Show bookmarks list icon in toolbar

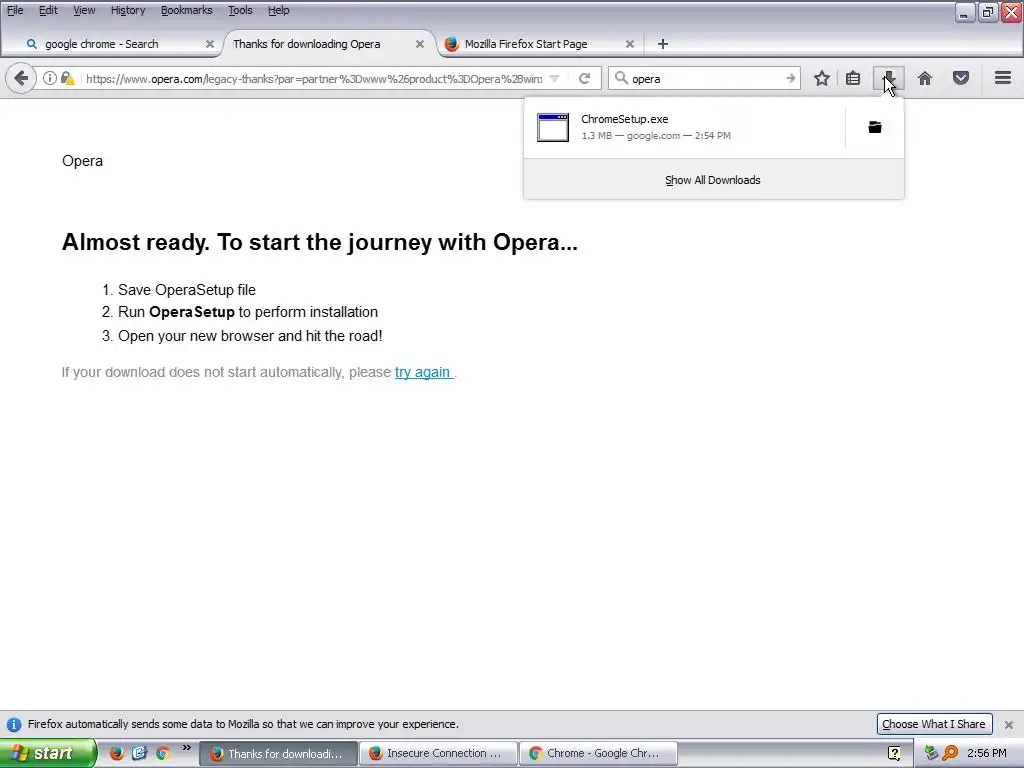(853, 78)
